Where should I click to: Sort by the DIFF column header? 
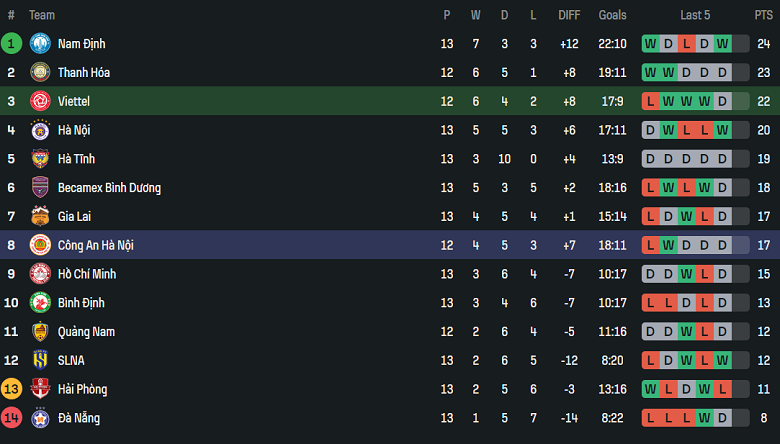tap(569, 15)
